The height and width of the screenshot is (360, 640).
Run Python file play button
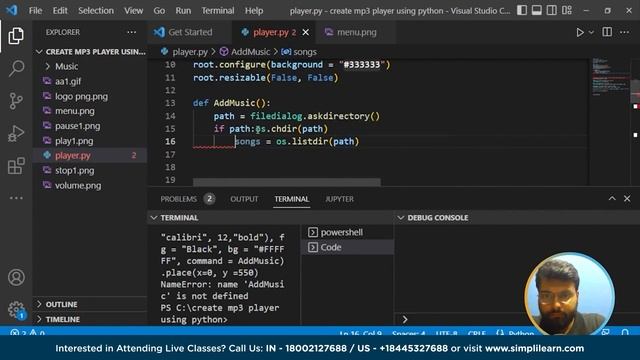point(580,32)
